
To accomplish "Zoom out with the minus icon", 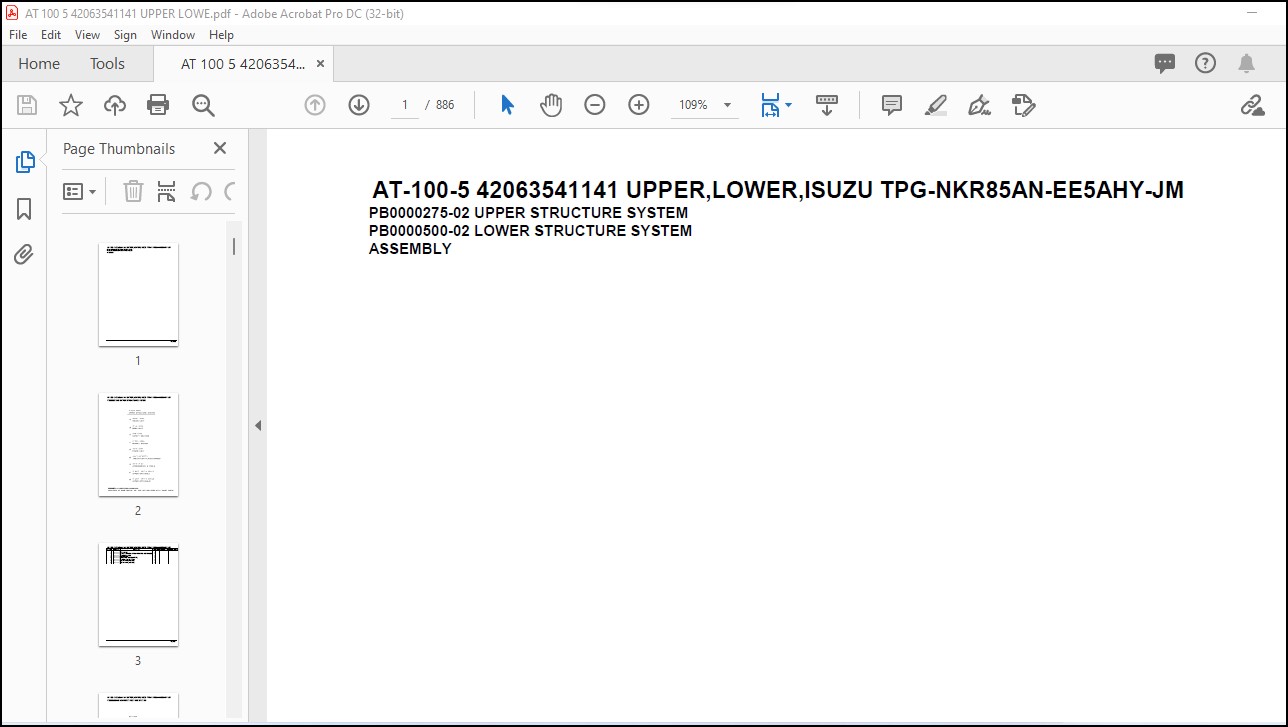I will click(595, 105).
